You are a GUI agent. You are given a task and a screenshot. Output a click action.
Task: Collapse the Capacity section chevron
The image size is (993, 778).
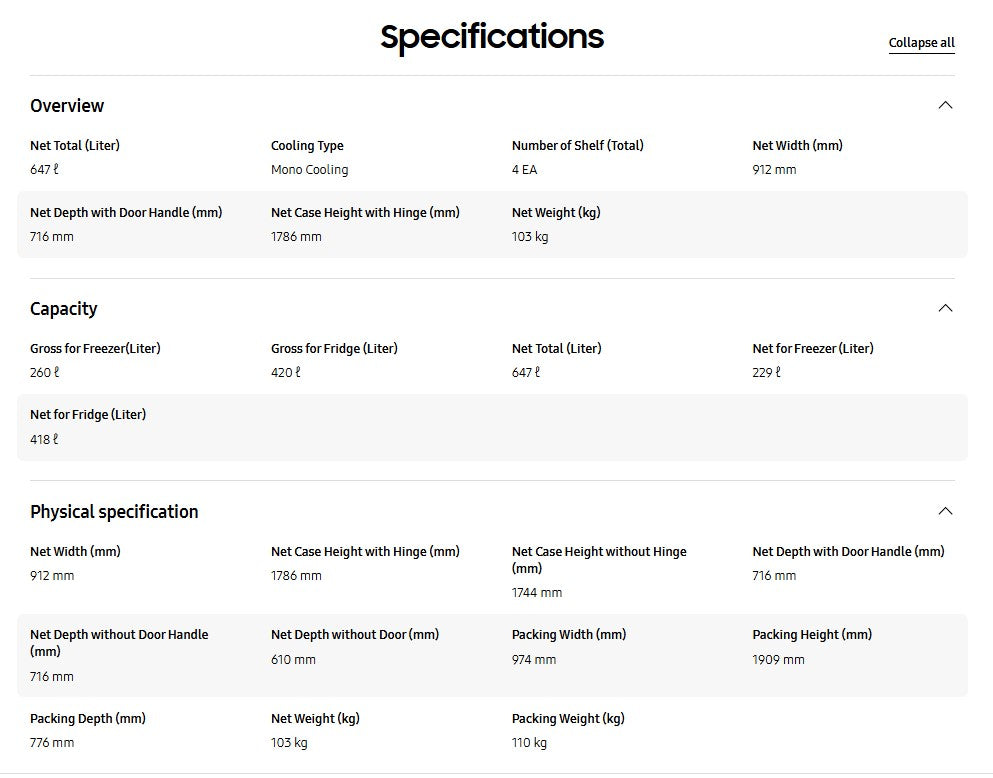tap(945, 308)
